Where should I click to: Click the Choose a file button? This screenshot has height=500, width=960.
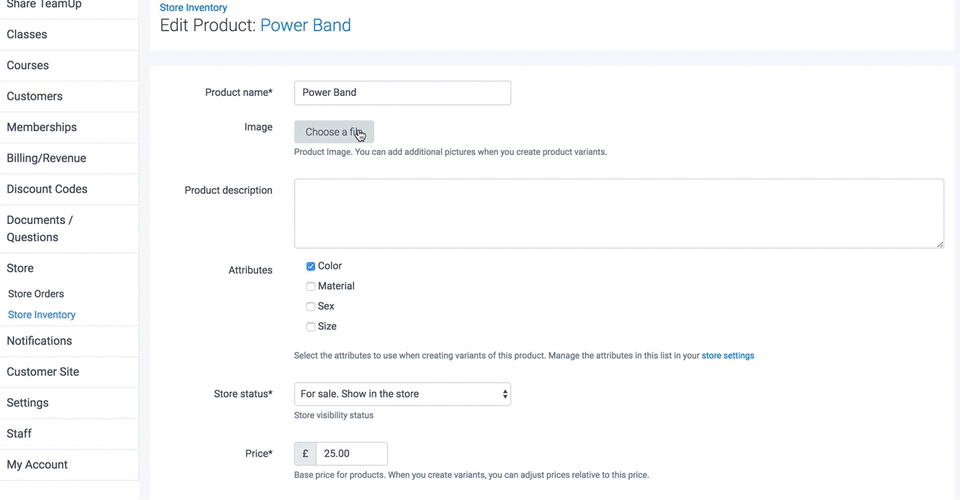pyautogui.click(x=334, y=132)
